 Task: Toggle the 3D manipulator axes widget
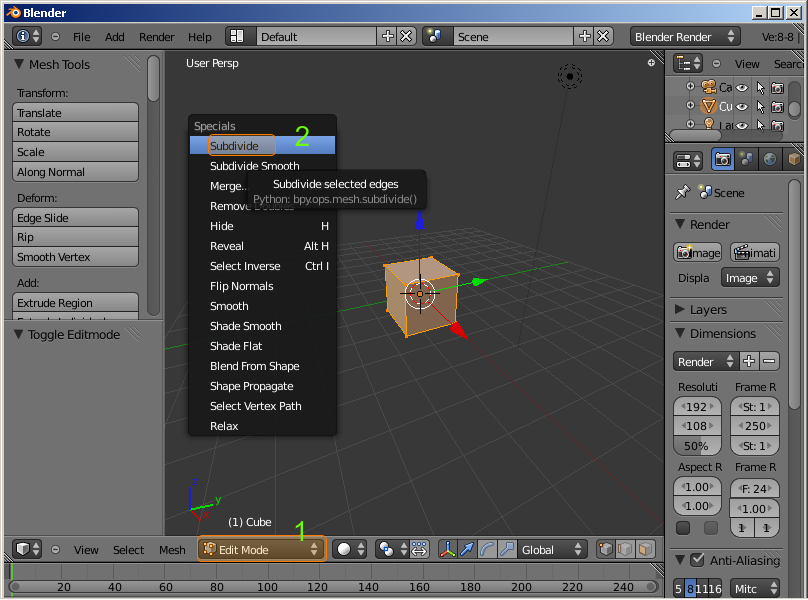tap(447, 549)
